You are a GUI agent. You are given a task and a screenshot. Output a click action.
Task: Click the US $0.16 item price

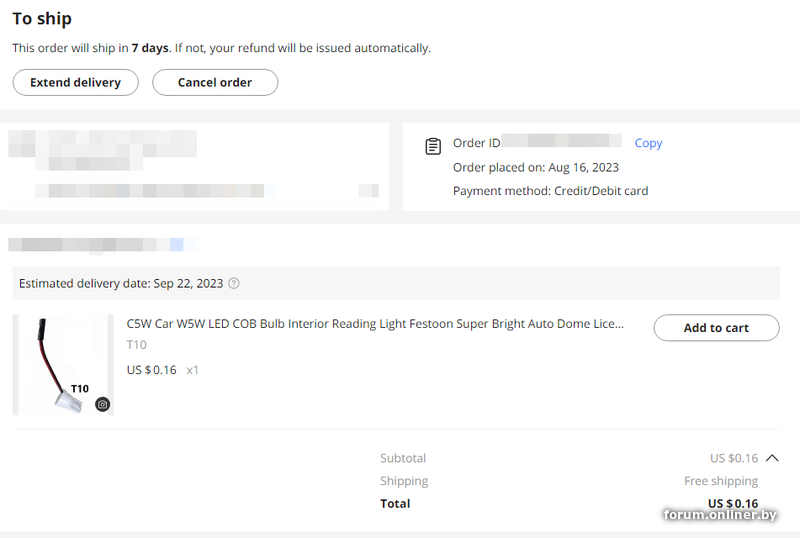pos(151,370)
